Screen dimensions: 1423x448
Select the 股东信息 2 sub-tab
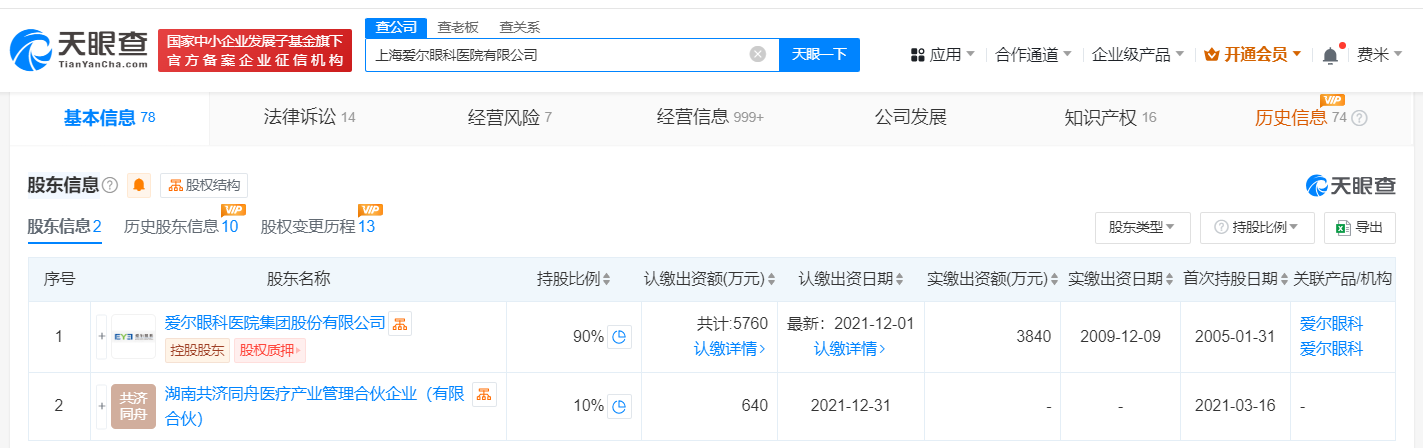(65, 226)
